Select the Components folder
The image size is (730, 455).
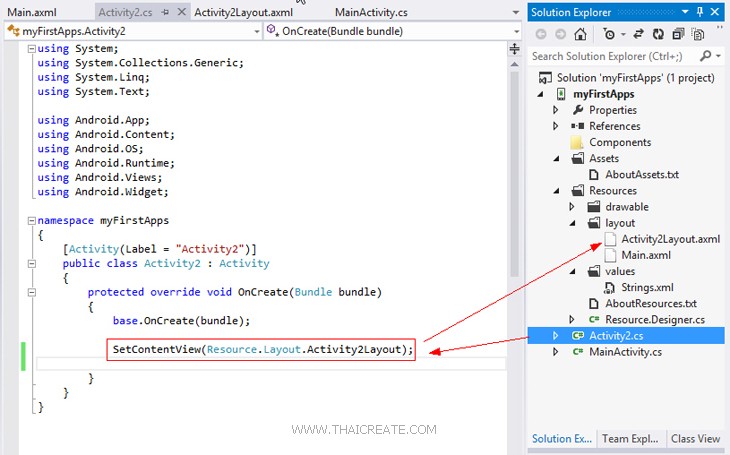pos(620,142)
